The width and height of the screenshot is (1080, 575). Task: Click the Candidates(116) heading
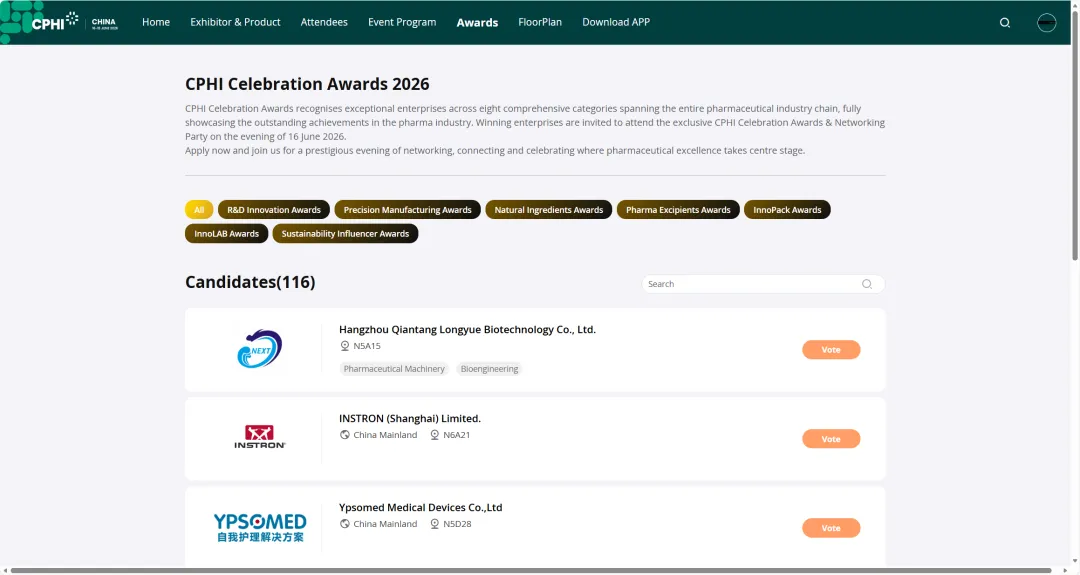coord(250,282)
